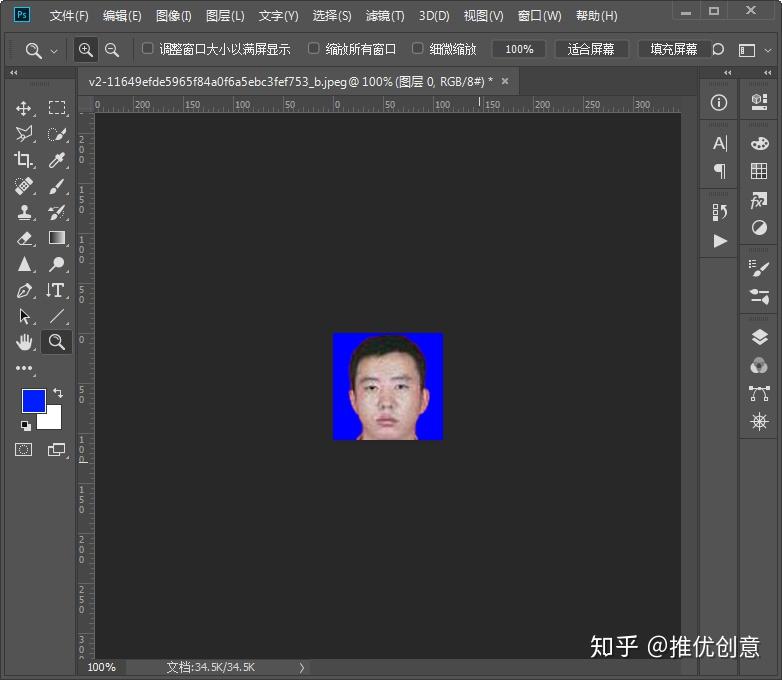Open the Paragraph panel icon
Viewport: 782px width, 680px height.
(720, 171)
